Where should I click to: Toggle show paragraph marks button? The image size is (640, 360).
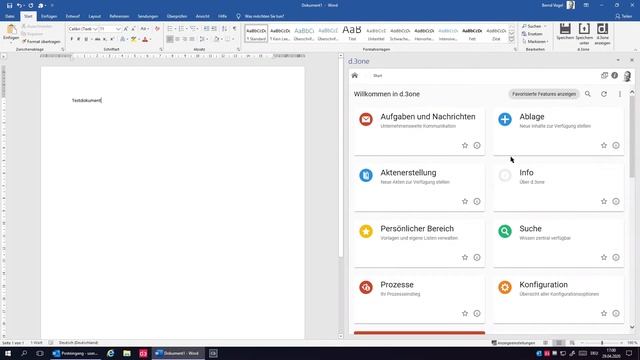pos(234,29)
